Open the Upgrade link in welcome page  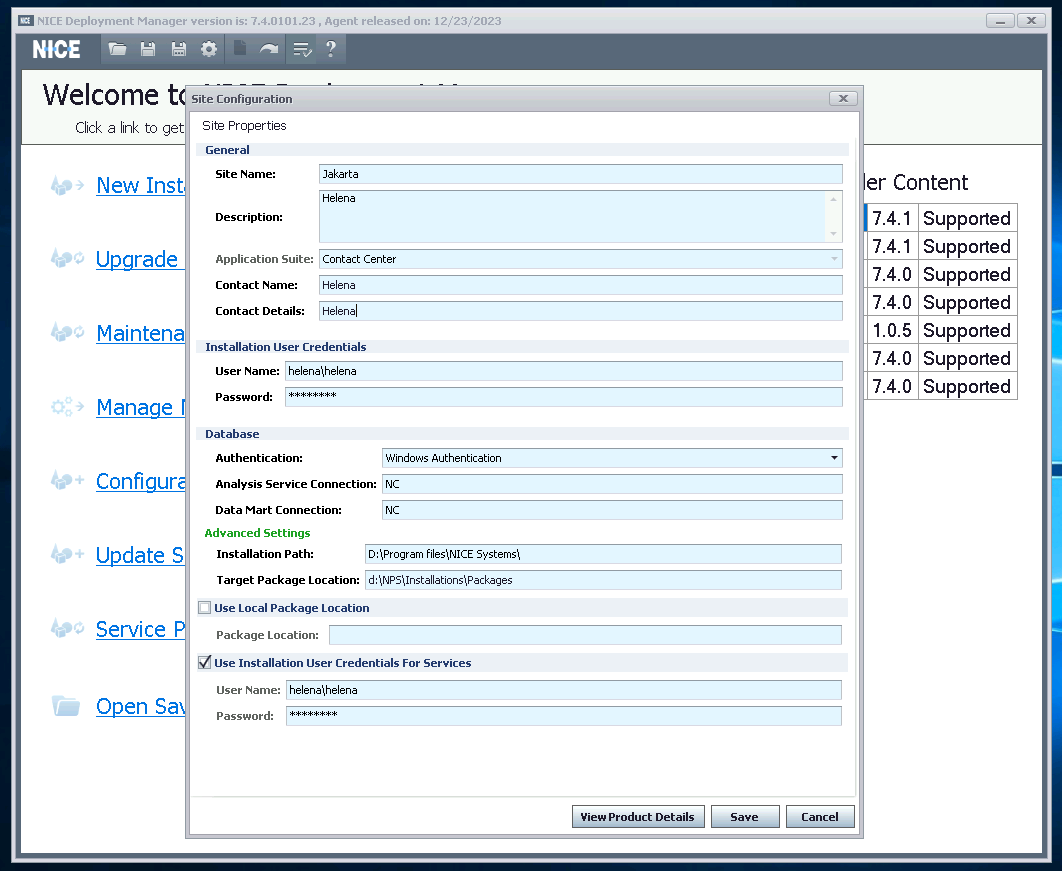(x=137, y=259)
